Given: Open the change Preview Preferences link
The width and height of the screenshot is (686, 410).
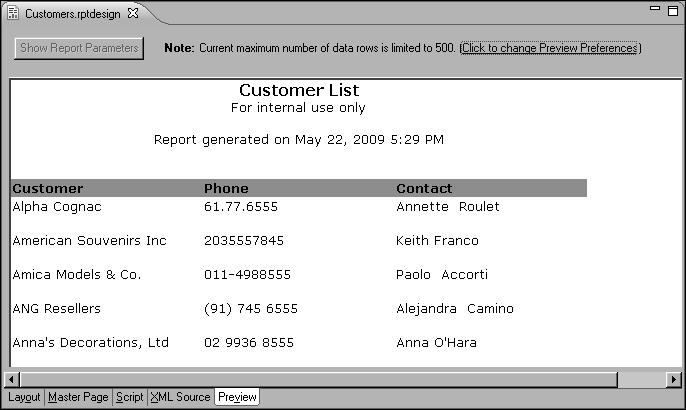Looking at the screenshot, I should pos(549,48).
